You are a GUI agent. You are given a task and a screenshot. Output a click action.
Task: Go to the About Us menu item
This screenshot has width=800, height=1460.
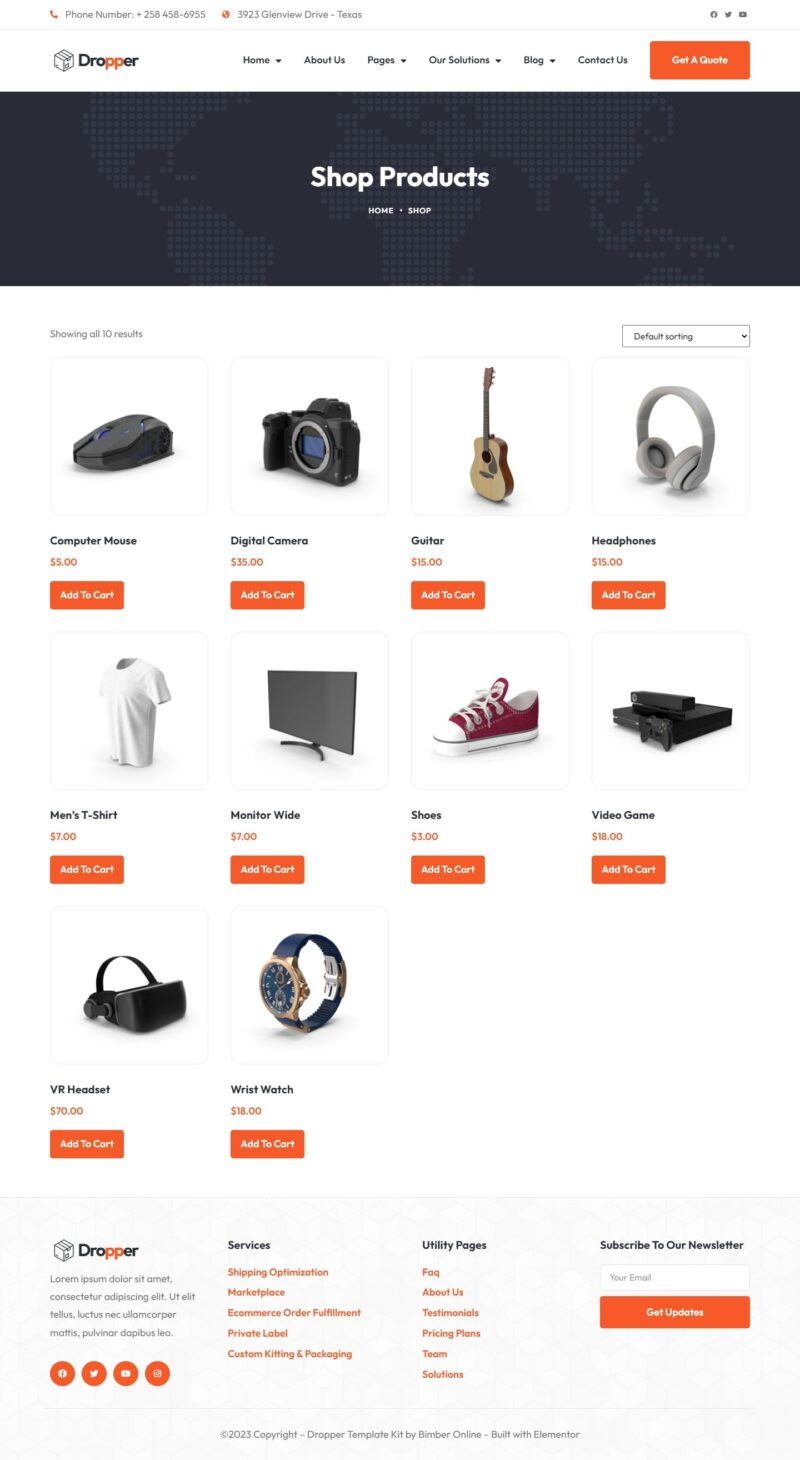point(324,60)
